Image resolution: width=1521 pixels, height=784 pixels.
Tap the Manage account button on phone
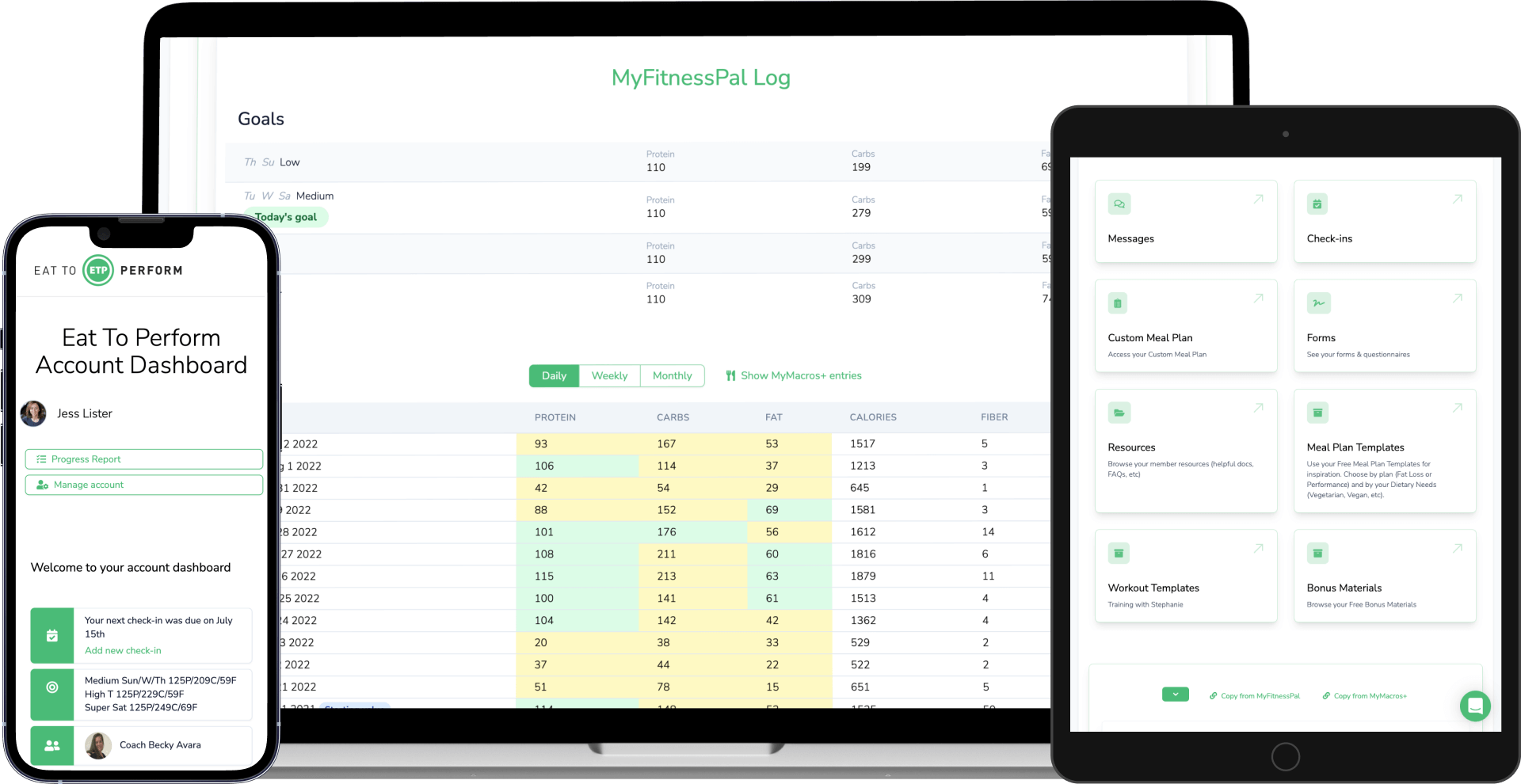pos(144,485)
